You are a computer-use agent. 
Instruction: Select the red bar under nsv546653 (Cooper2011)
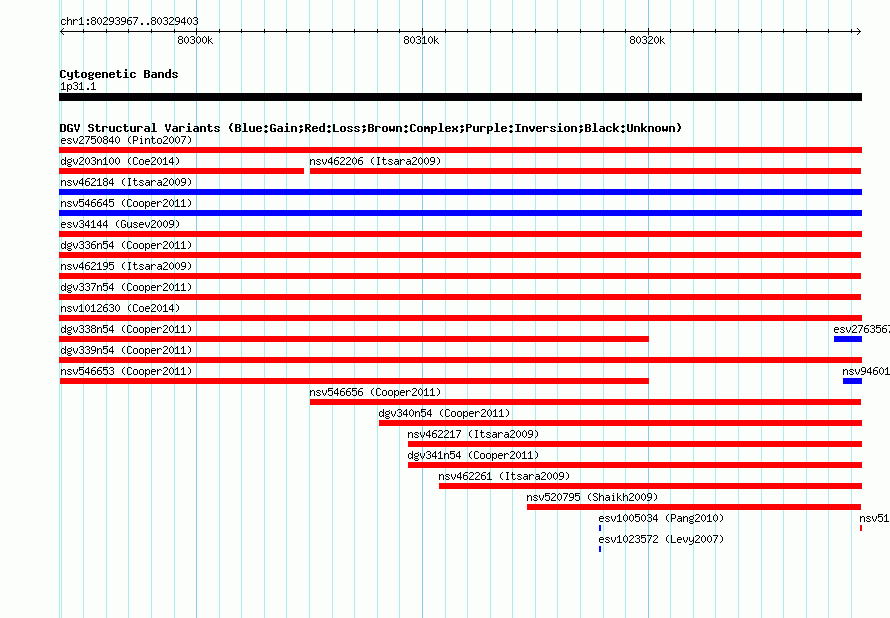(x=354, y=381)
